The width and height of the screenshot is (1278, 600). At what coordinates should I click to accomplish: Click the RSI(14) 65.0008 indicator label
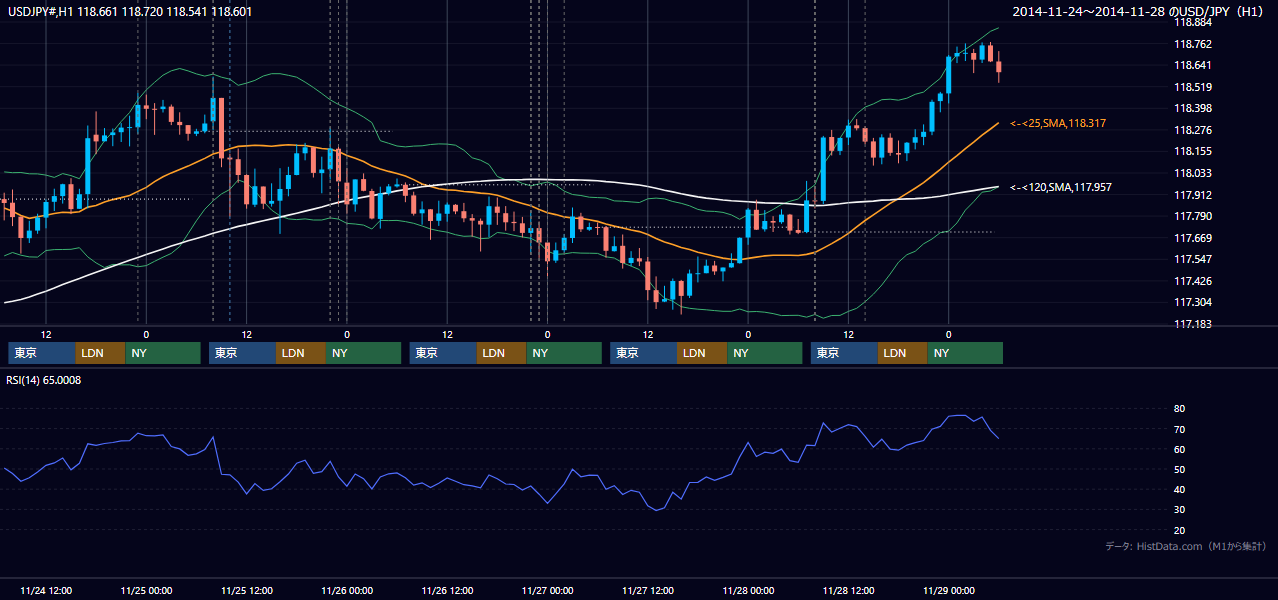click(x=43, y=380)
